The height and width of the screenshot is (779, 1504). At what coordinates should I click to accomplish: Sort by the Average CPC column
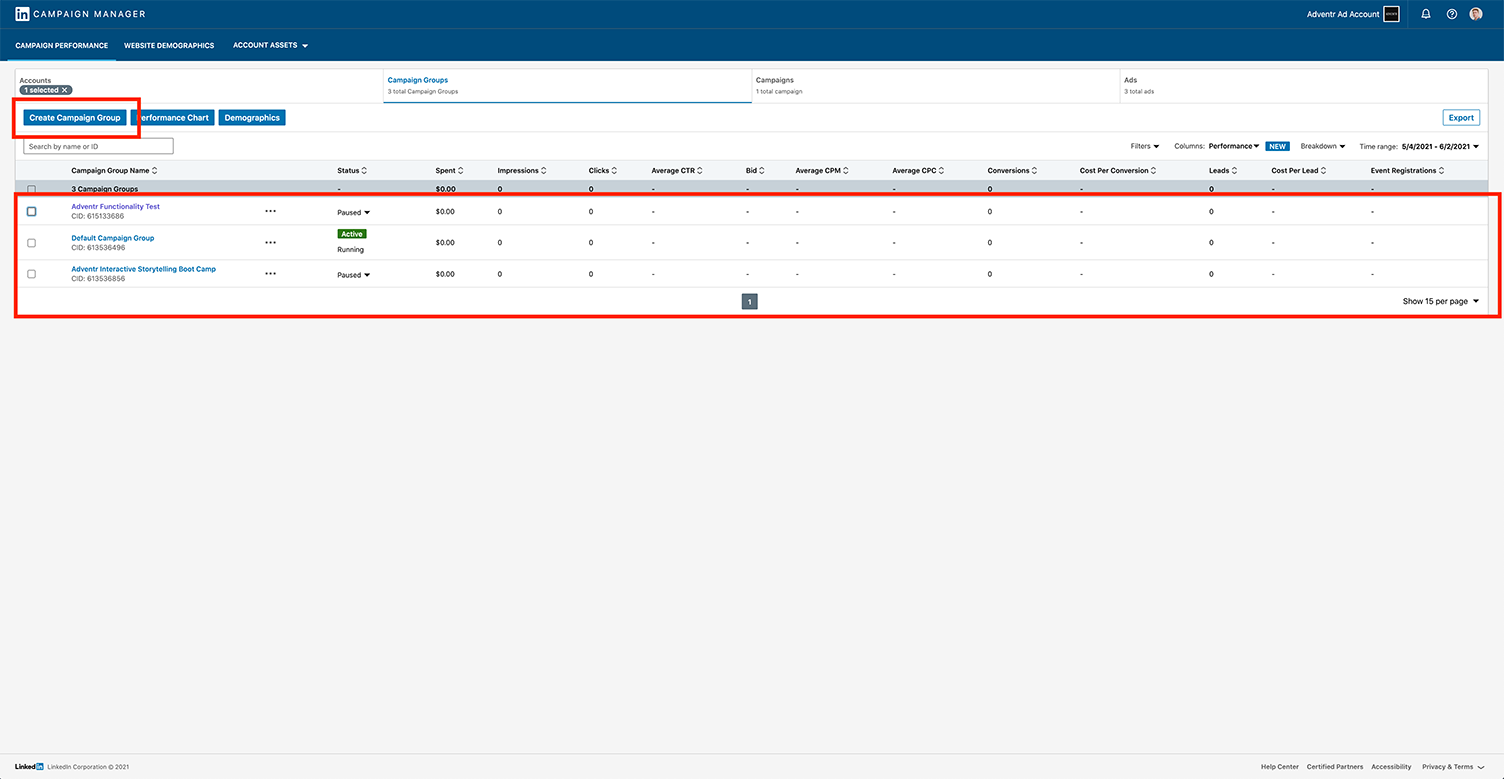pyautogui.click(x=918, y=171)
